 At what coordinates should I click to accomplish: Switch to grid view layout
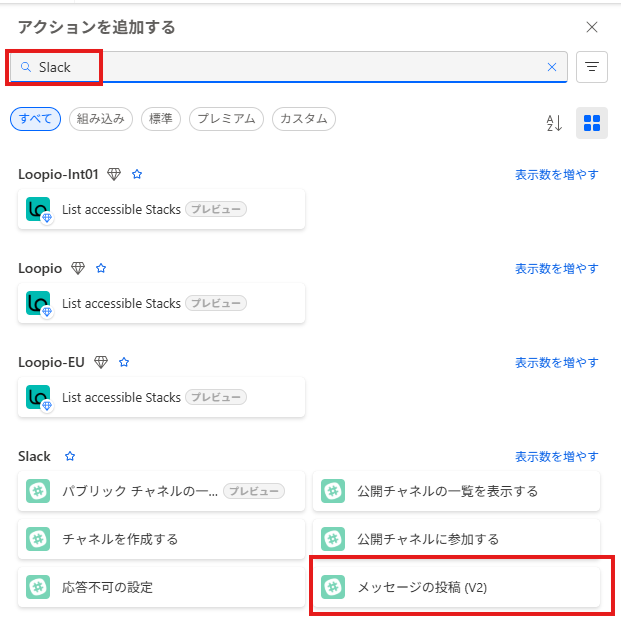[592, 123]
